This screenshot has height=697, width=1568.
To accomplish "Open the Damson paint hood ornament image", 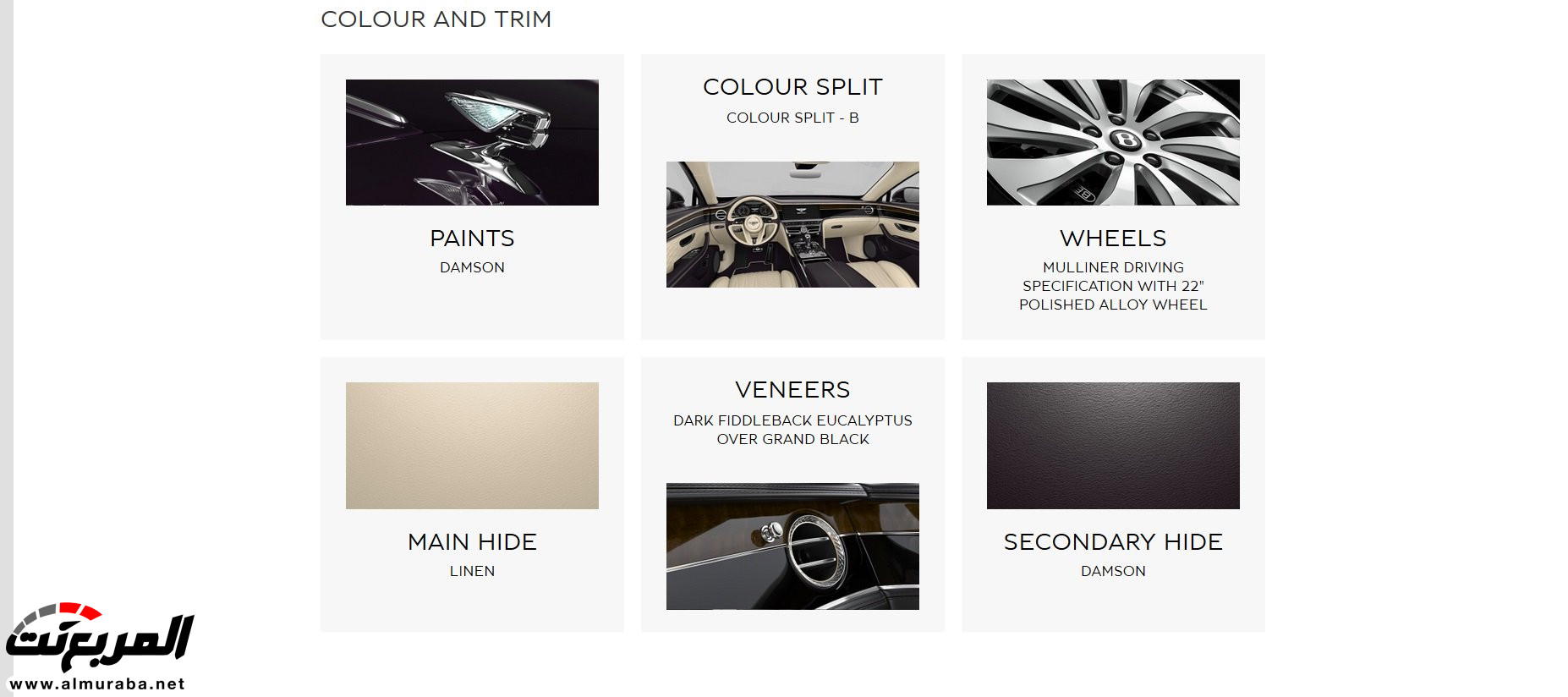I will pos(472,142).
